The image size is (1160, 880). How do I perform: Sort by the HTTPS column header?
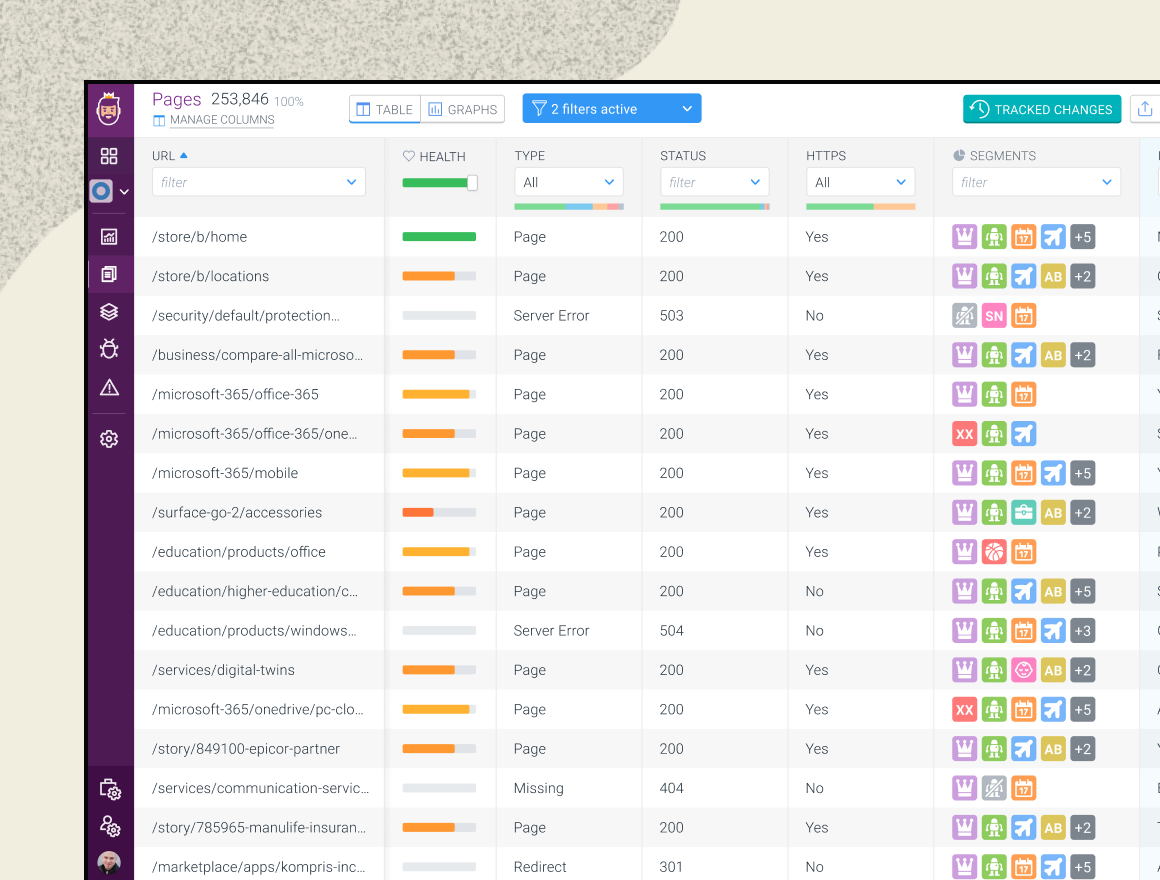click(x=826, y=156)
